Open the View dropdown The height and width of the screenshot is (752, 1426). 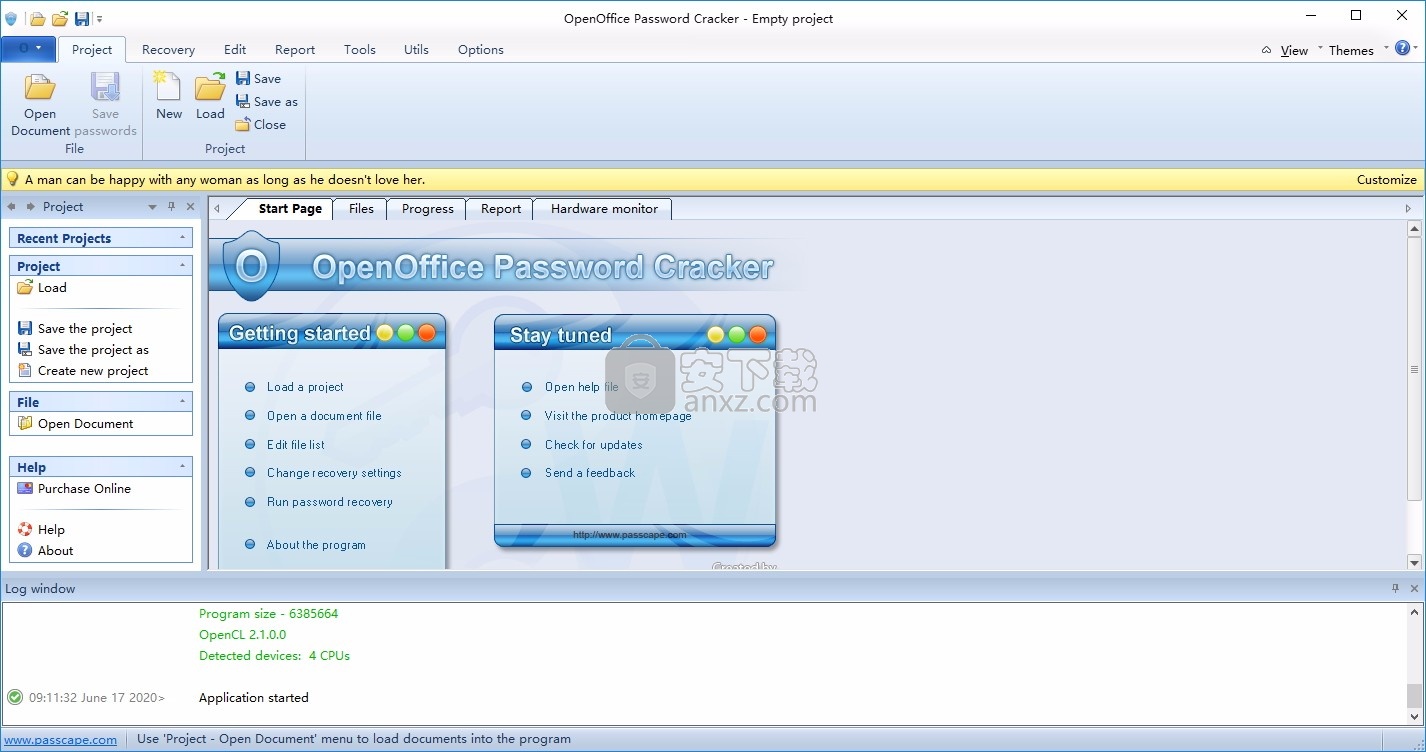pos(1294,50)
